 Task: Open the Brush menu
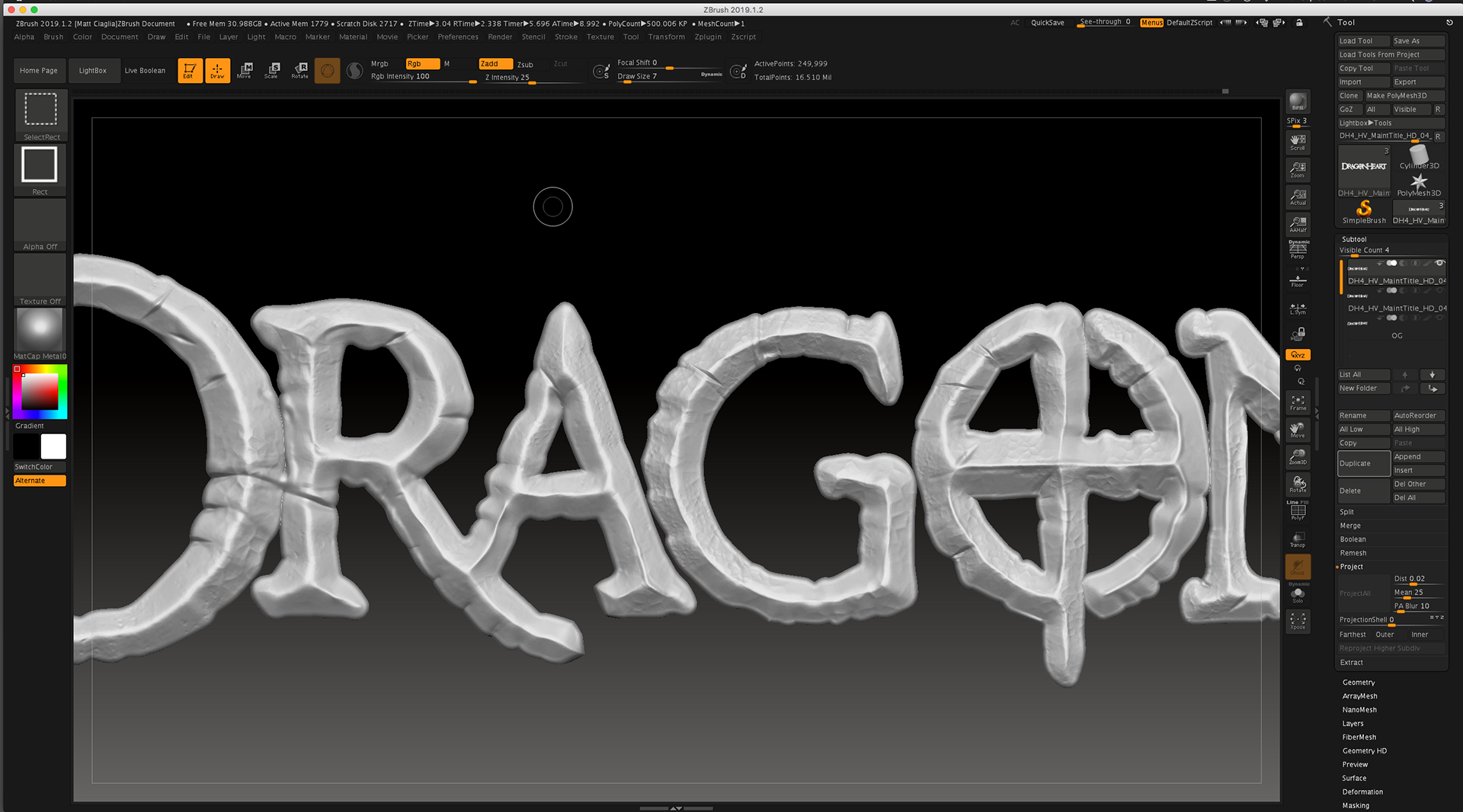click(x=53, y=37)
